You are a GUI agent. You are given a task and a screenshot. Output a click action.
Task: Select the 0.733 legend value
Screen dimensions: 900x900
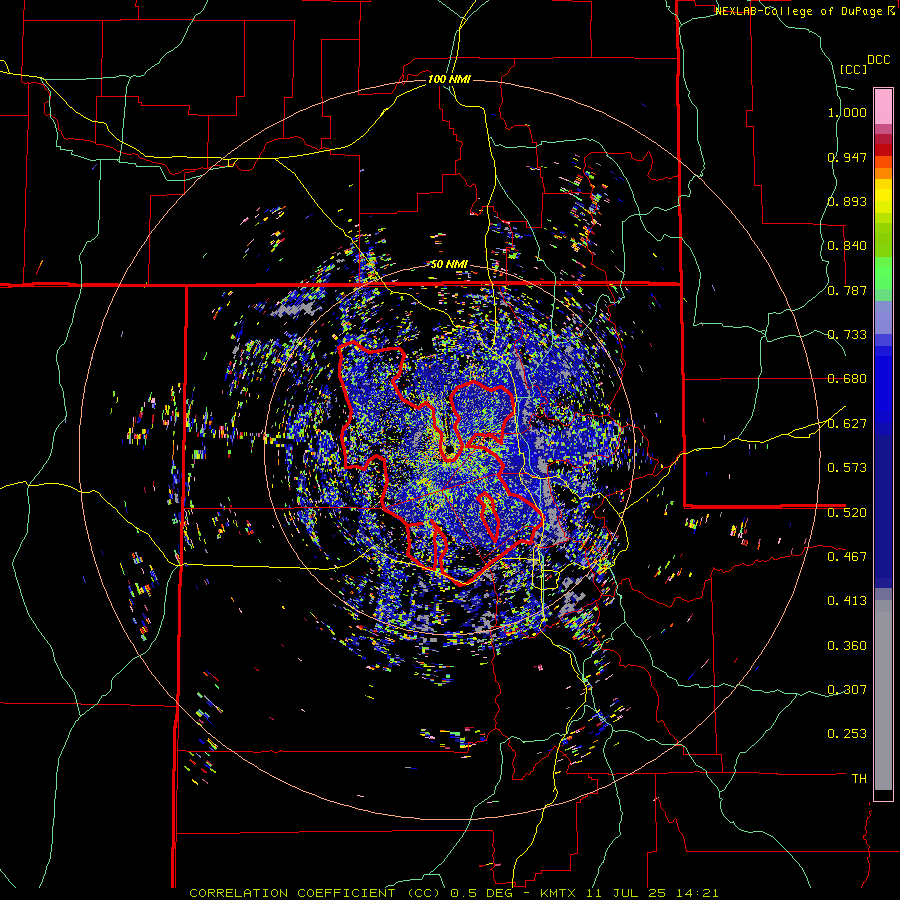point(847,335)
